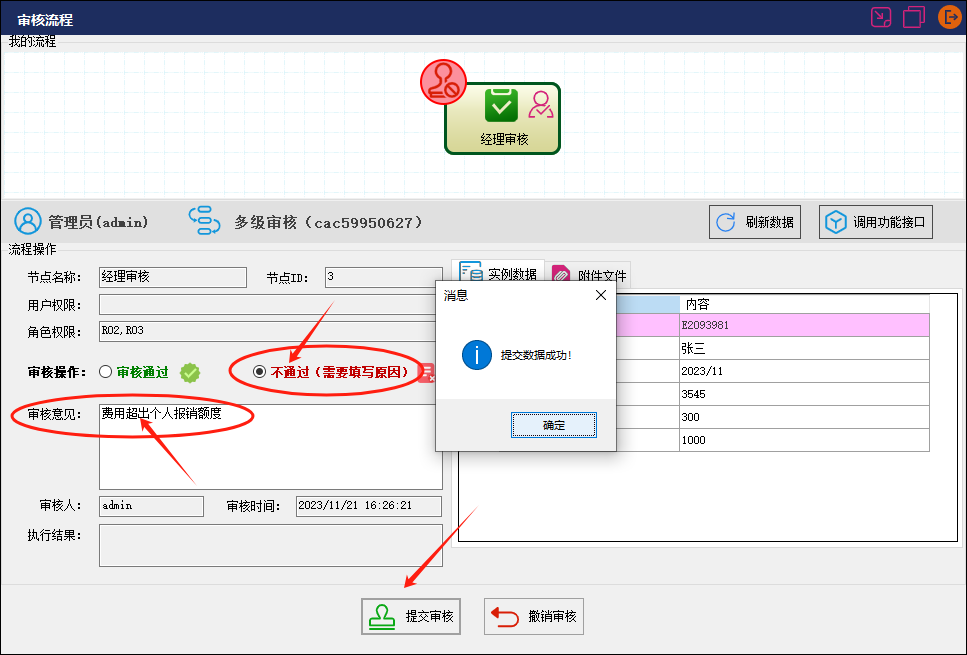
Task: Select the 经理审核 workflow node label
Action: click(504, 139)
